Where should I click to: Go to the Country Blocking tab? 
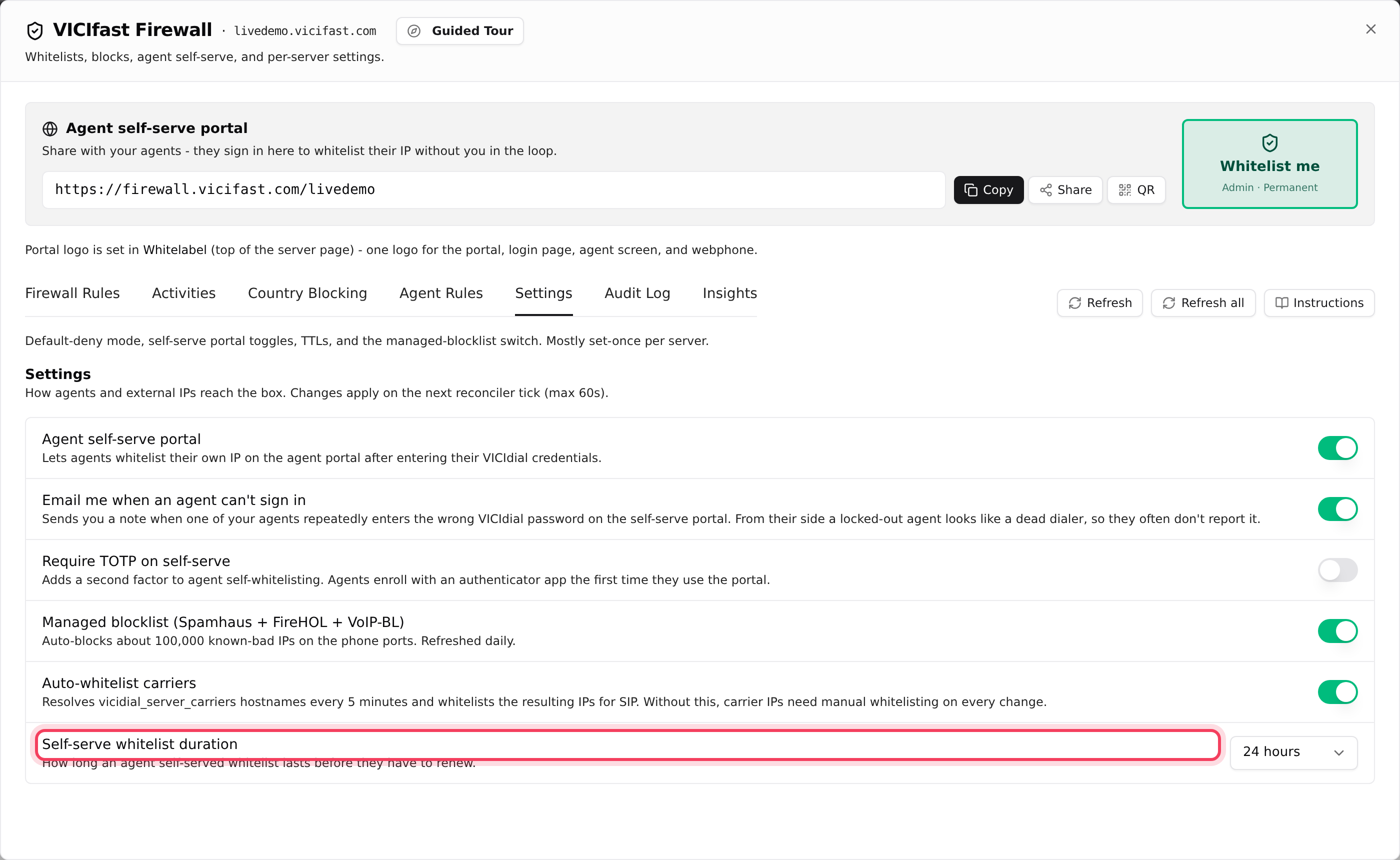(307, 293)
